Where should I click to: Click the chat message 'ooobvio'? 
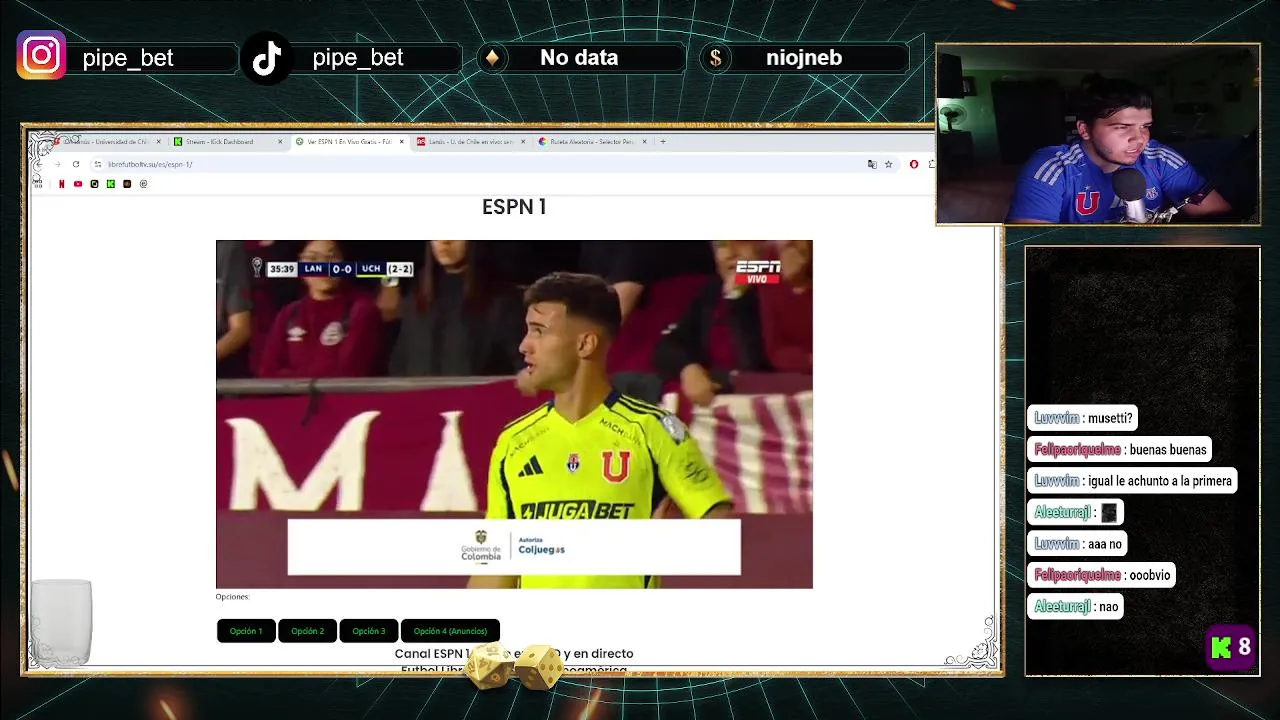click(1102, 575)
